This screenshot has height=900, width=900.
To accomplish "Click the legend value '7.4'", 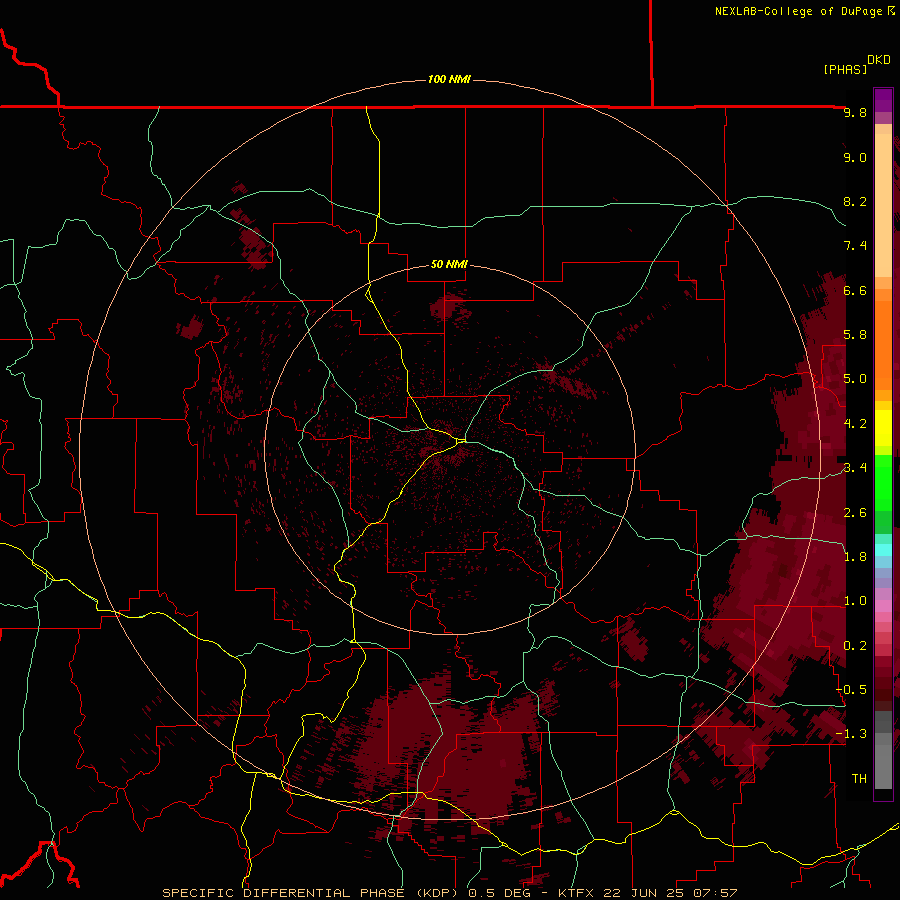I will pos(855,246).
